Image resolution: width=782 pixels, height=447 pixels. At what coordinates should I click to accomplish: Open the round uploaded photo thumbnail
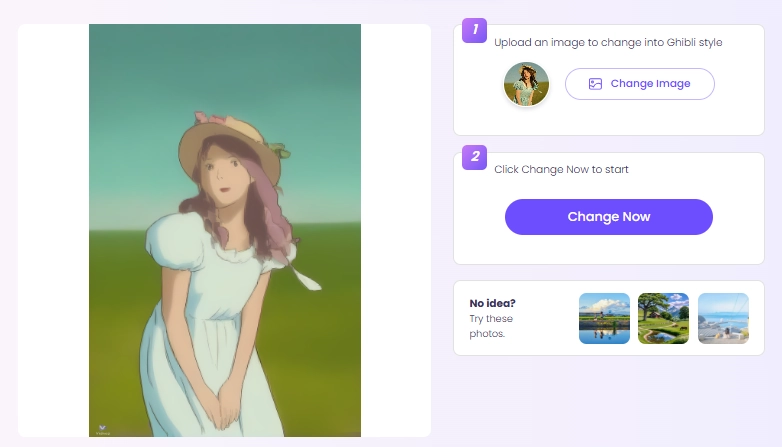click(x=526, y=84)
